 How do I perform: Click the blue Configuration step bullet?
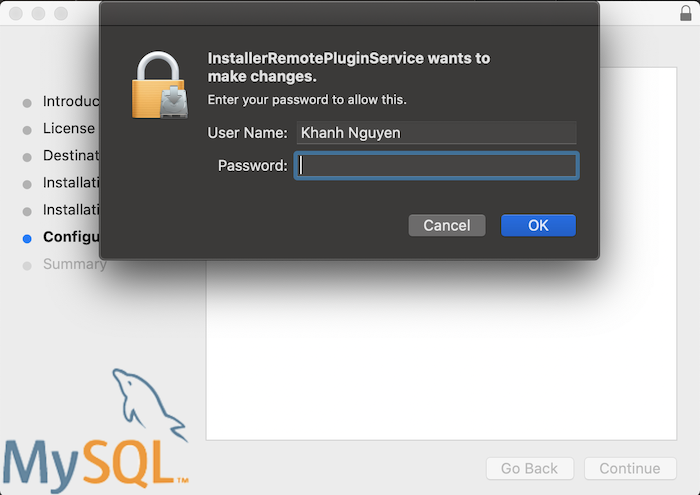pos(27,239)
